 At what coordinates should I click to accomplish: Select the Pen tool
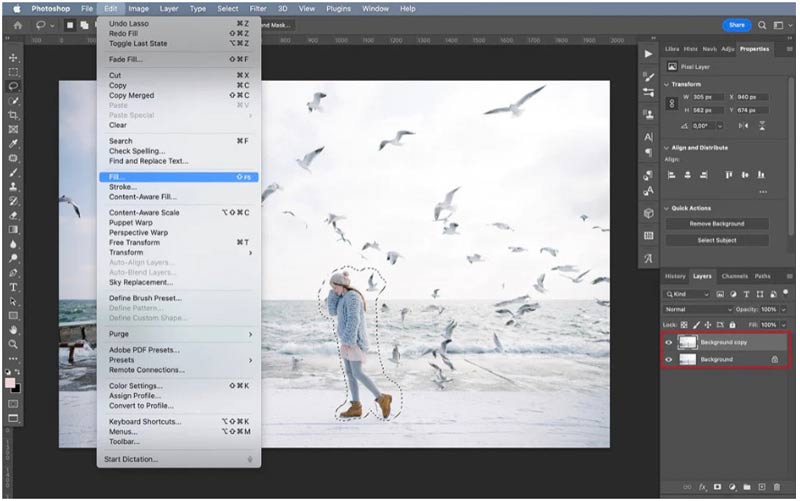pos(13,272)
